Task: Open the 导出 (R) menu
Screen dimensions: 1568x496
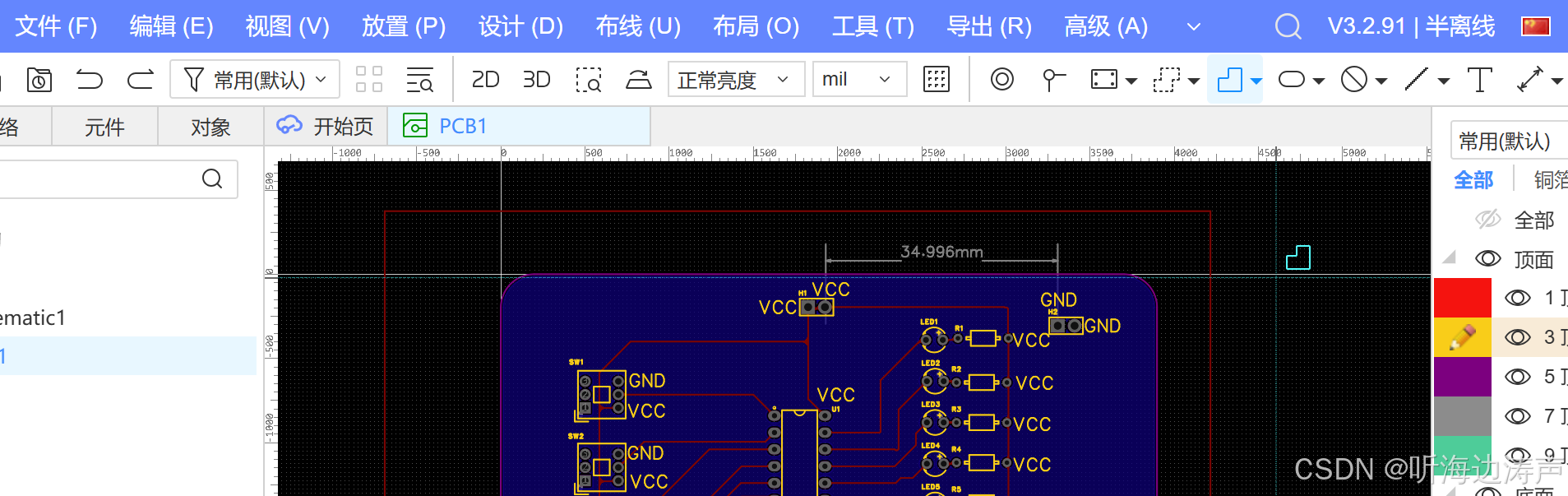Action: [989, 26]
